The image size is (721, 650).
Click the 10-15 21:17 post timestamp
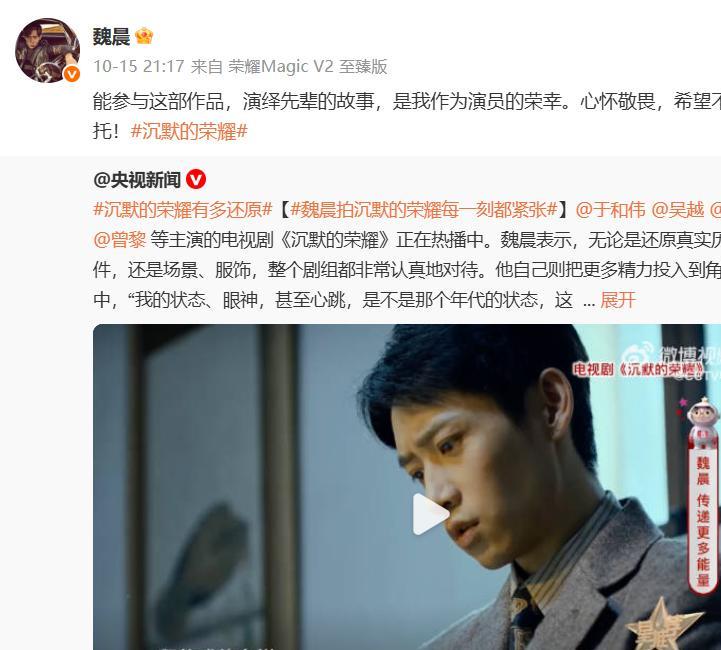click(x=138, y=67)
